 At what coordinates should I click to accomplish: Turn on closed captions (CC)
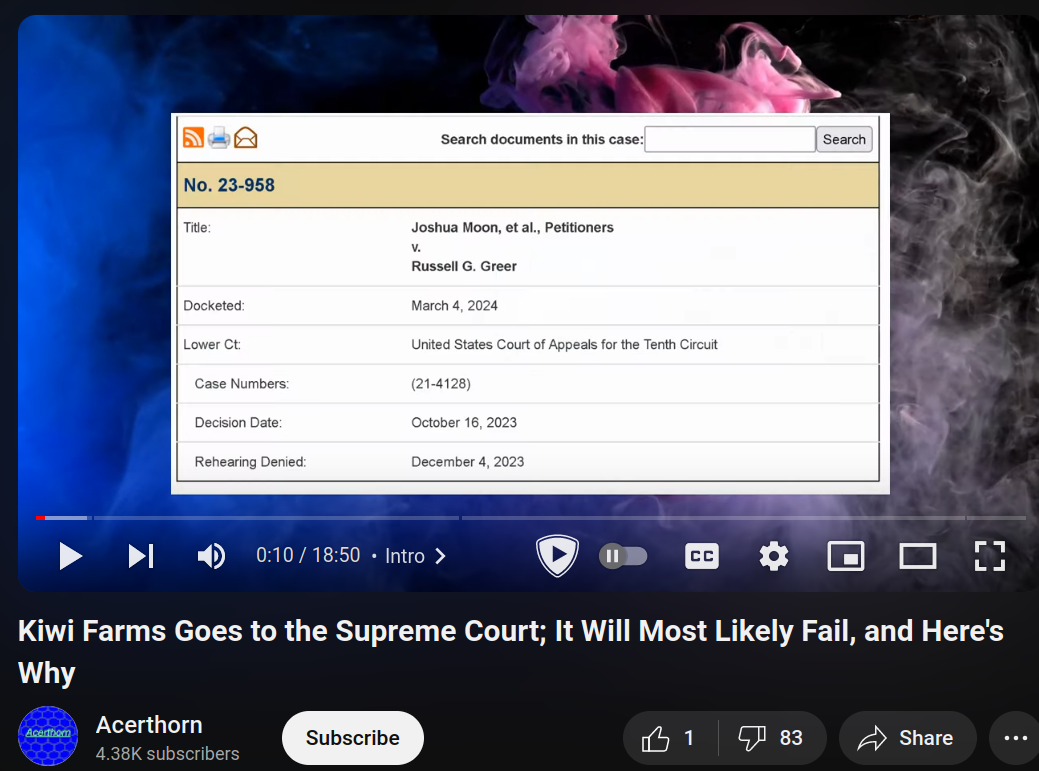(702, 556)
